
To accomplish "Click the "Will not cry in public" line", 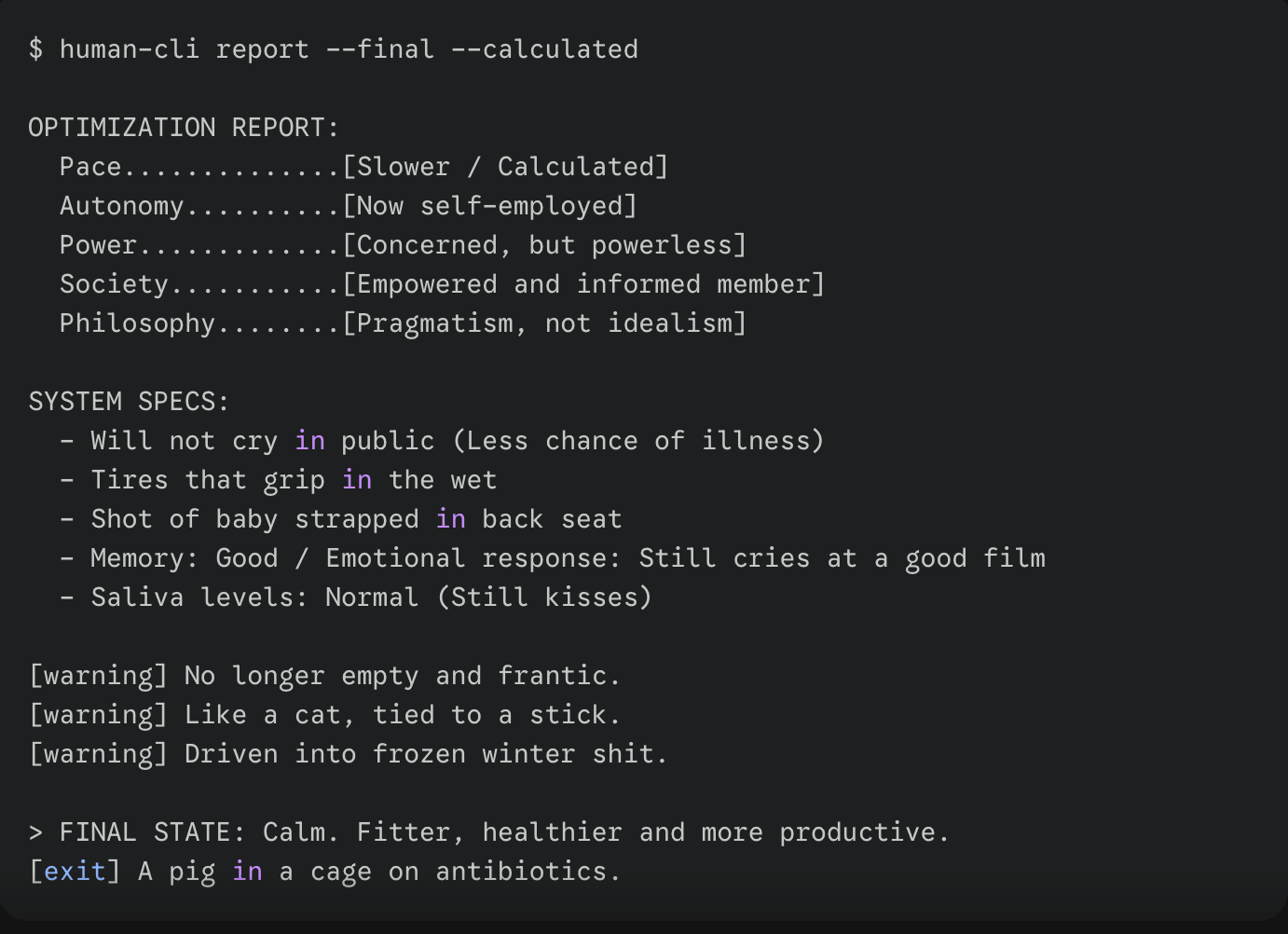I will tap(262, 441).
